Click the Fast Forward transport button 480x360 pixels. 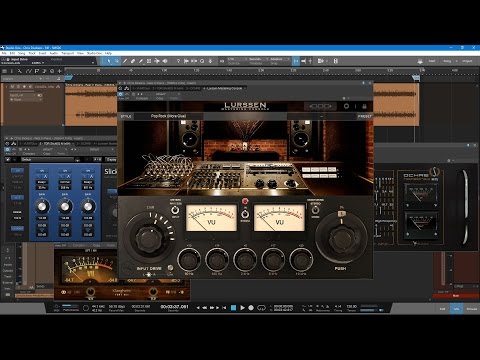212,307
